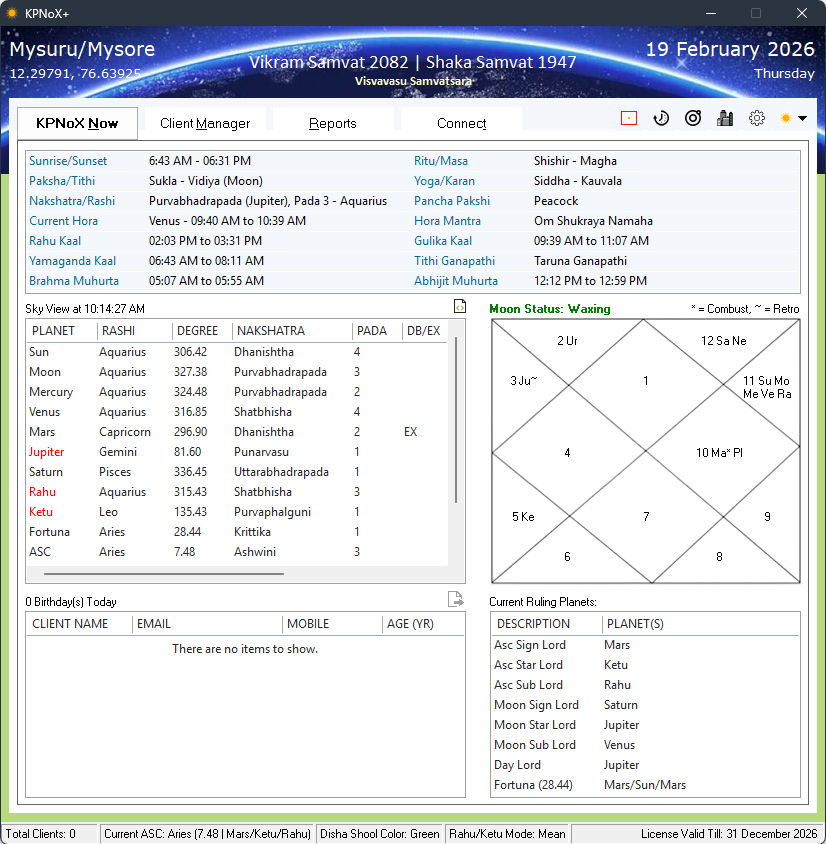Screen dimensions: 826x844
Task: Select the Fortuna row in the planet table
Action: (237, 532)
